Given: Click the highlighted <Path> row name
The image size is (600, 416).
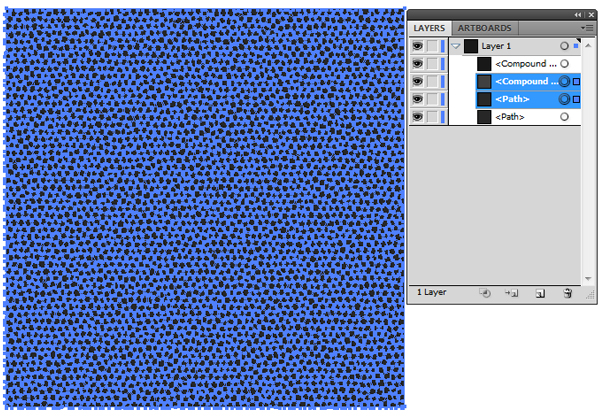Looking at the screenshot, I should pos(512,99).
